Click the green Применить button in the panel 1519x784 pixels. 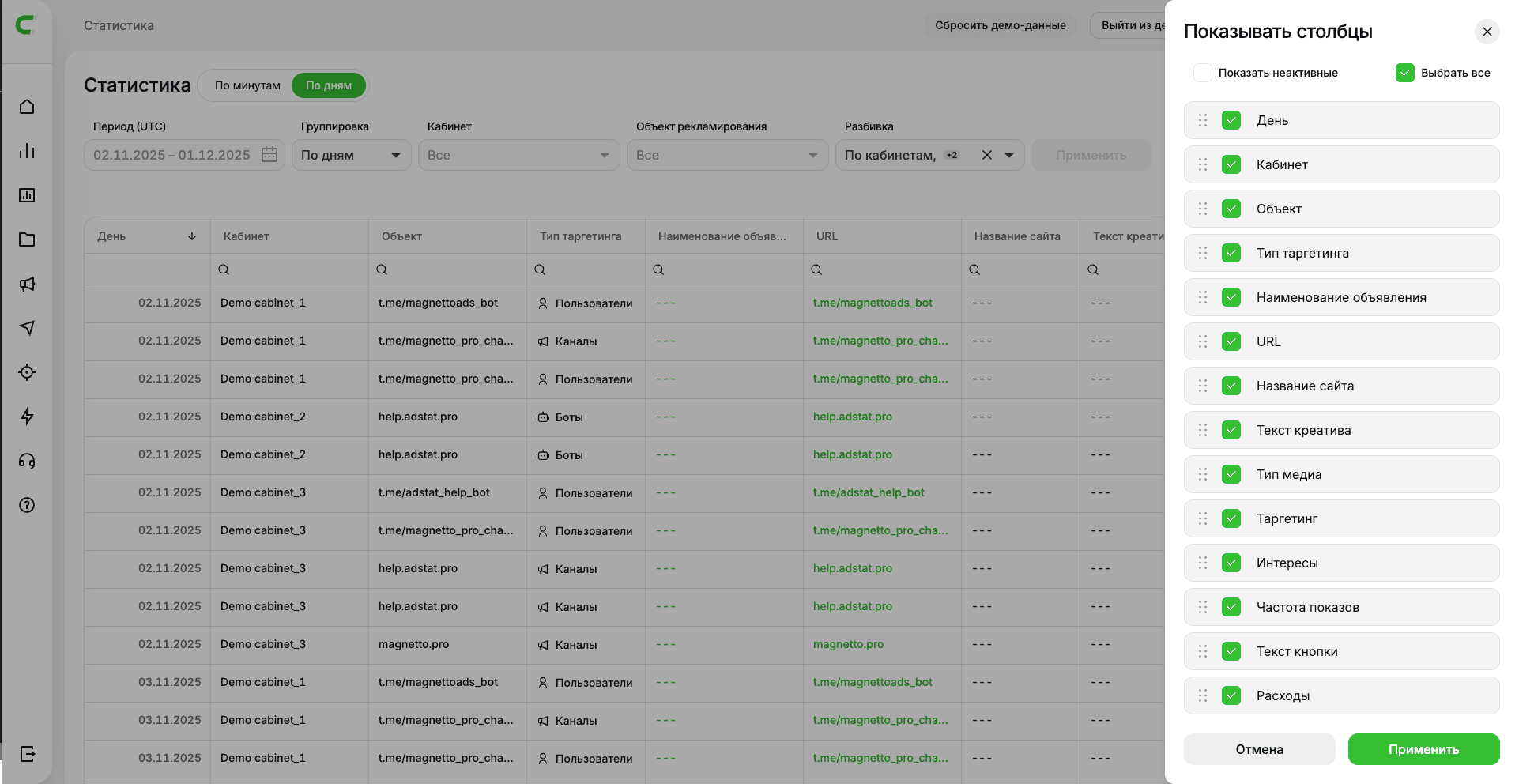(1423, 749)
